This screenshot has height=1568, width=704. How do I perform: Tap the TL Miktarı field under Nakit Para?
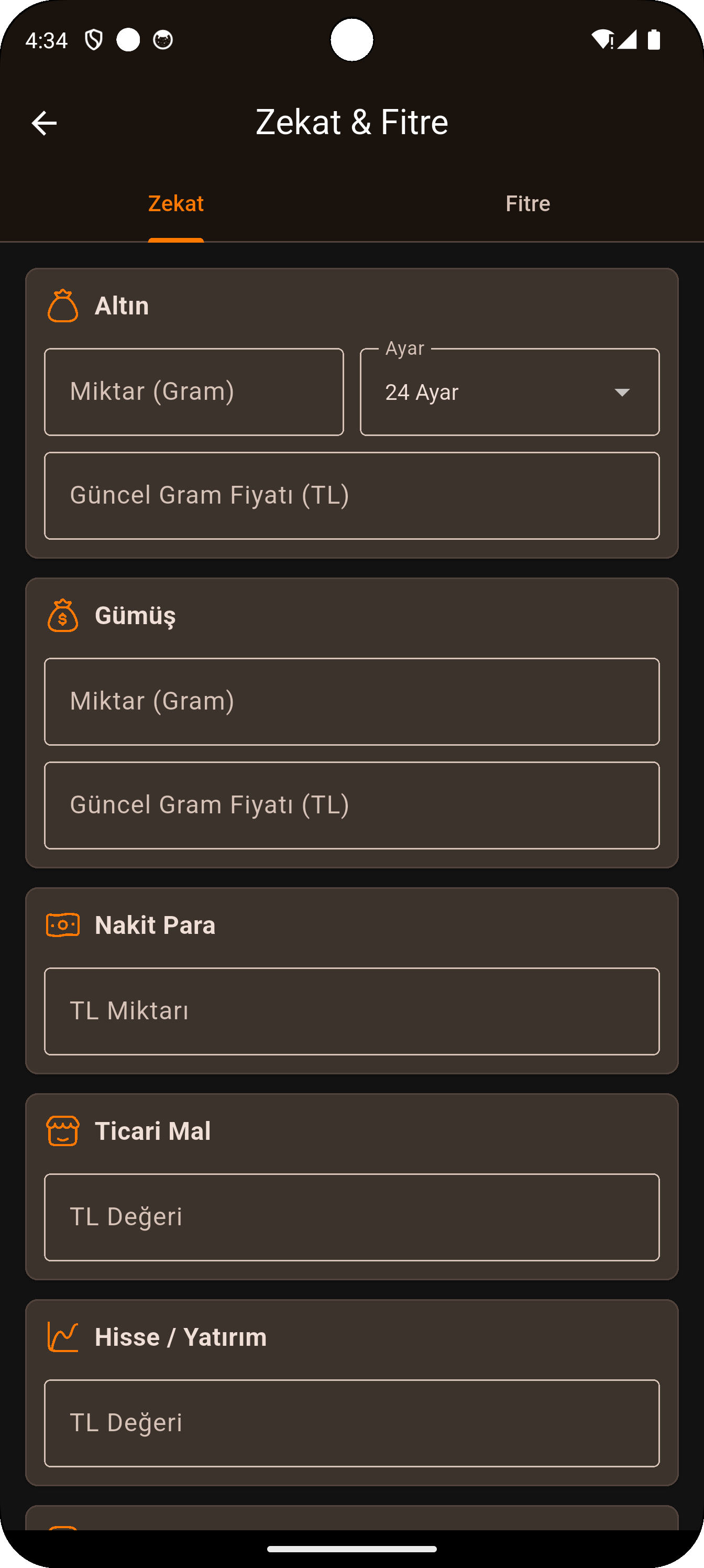(351, 1011)
